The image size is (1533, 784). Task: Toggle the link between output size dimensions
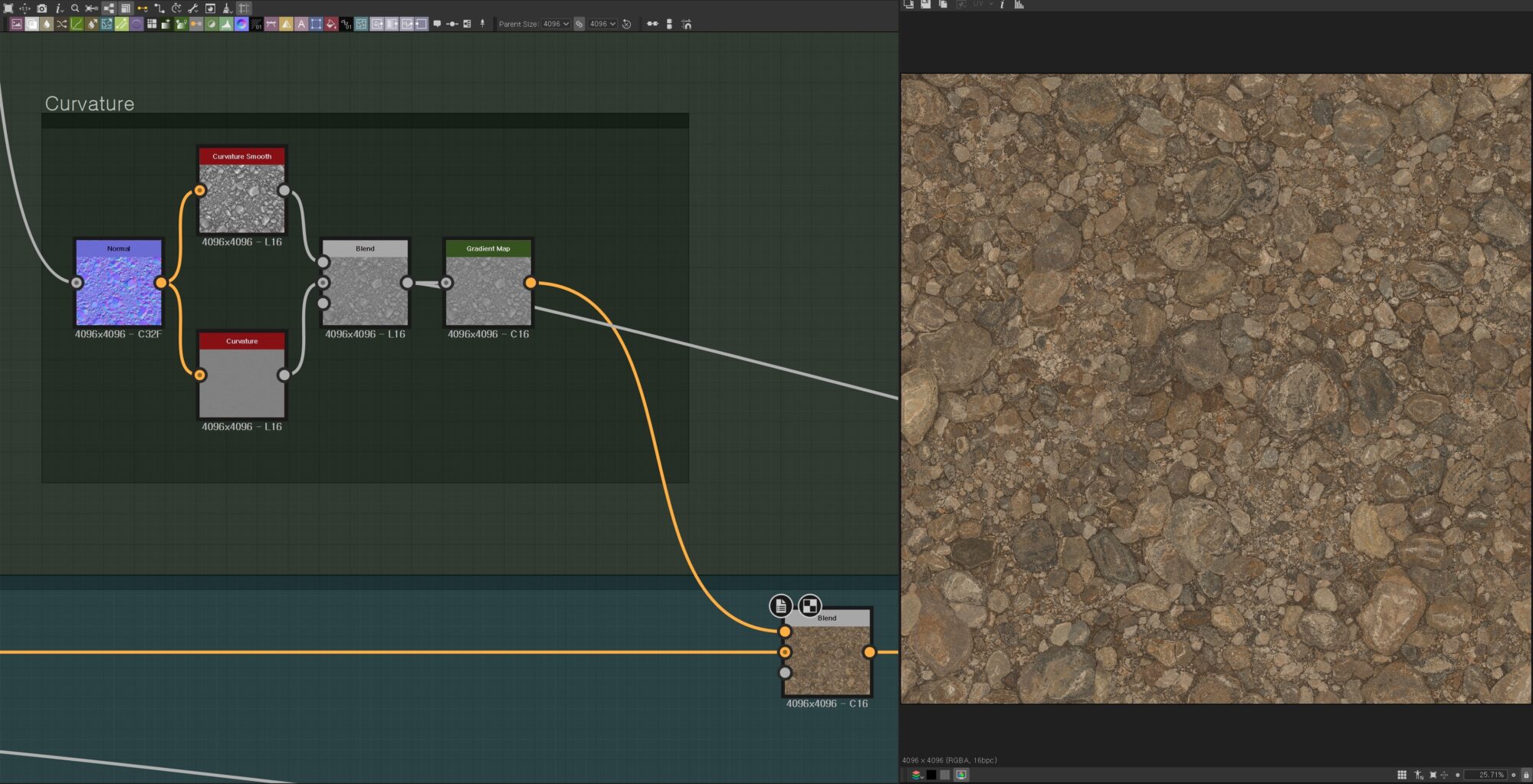[579, 24]
